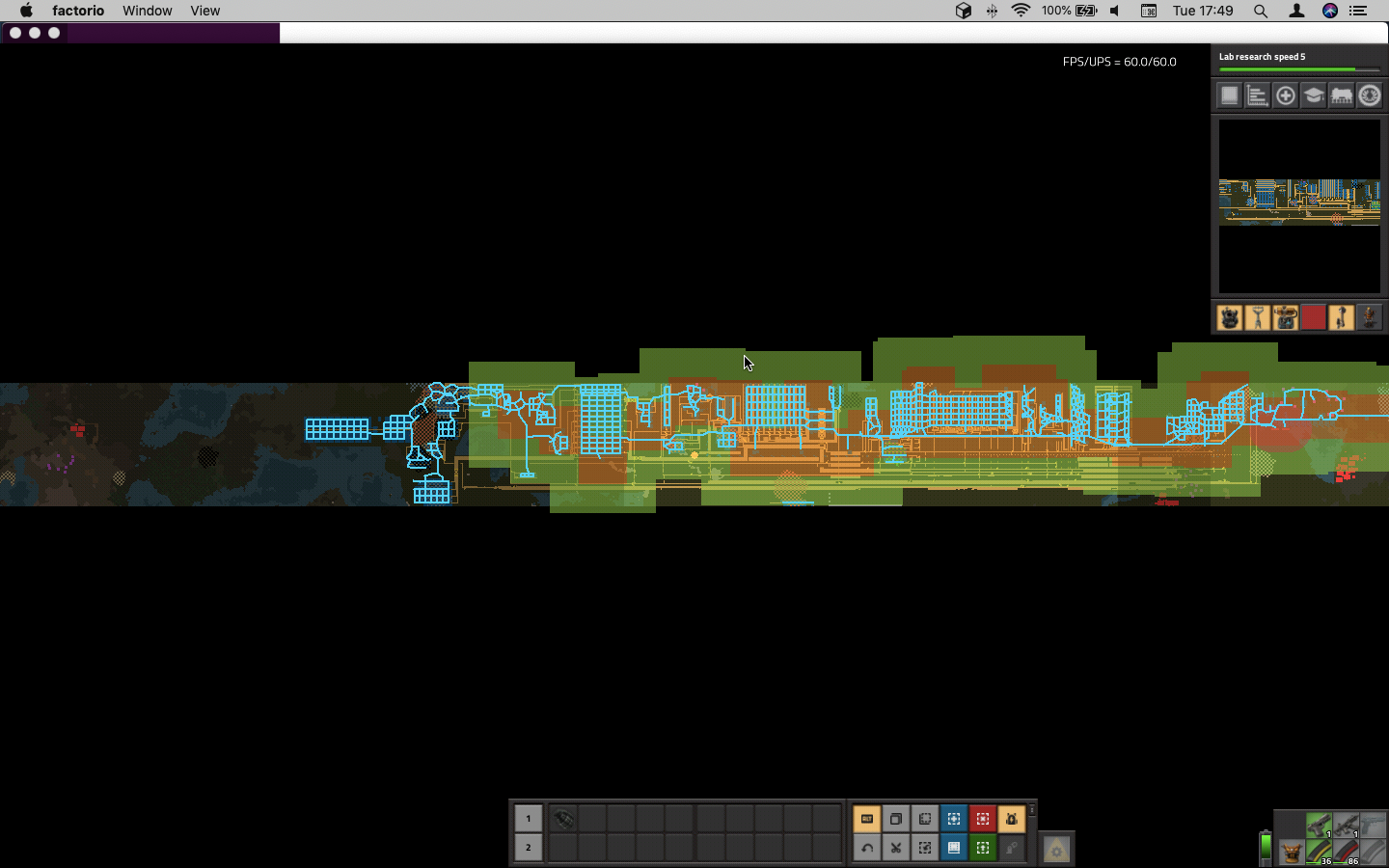Open the volume control in menu bar
This screenshot has width=1389, height=868.
(x=1115, y=11)
